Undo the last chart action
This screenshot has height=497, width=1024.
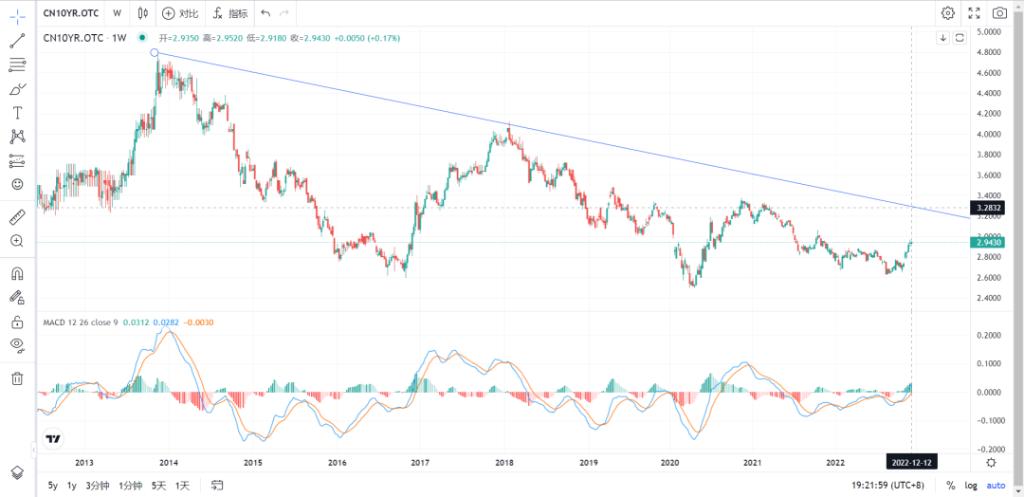(x=265, y=13)
